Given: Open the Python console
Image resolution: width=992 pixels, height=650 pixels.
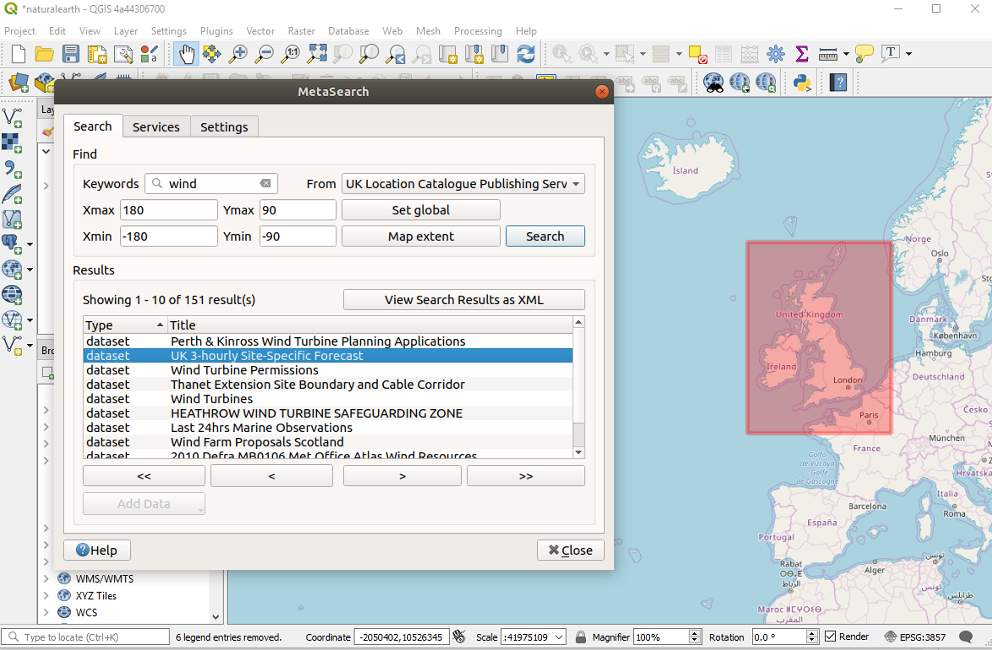Looking at the screenshot, I should [x=802, y=82].
